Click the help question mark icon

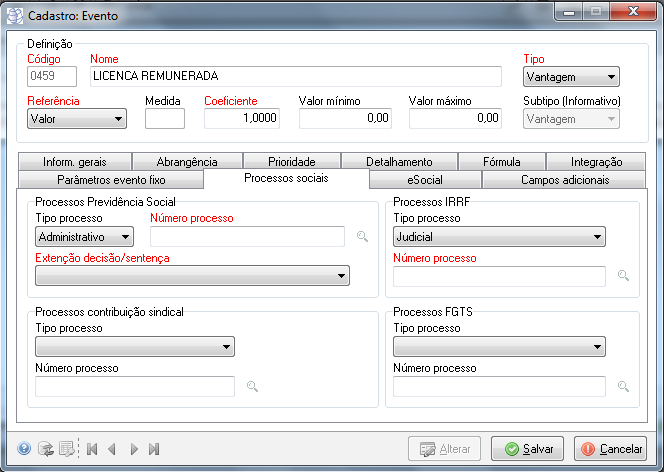click(x=25, y=449)
